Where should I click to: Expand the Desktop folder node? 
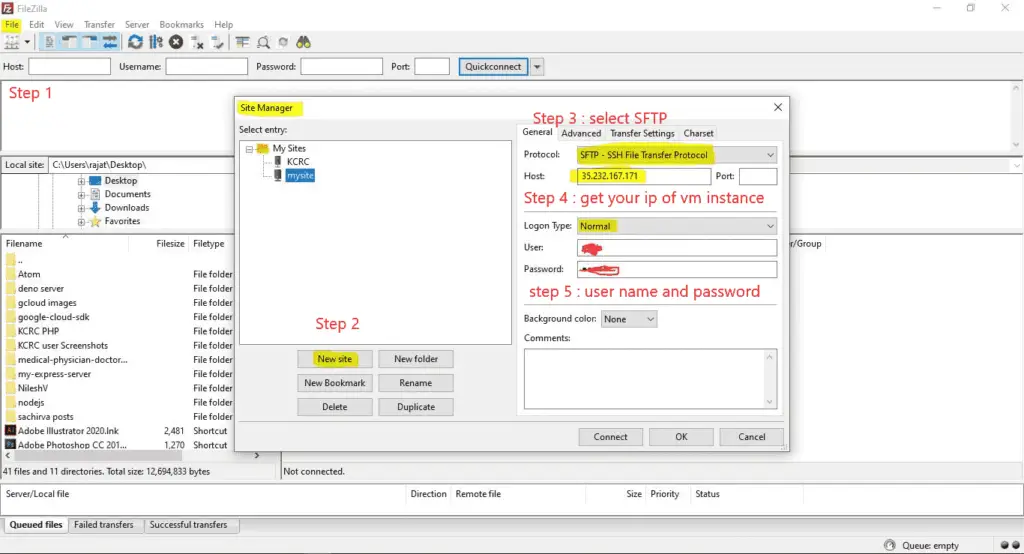pos(81,181)
